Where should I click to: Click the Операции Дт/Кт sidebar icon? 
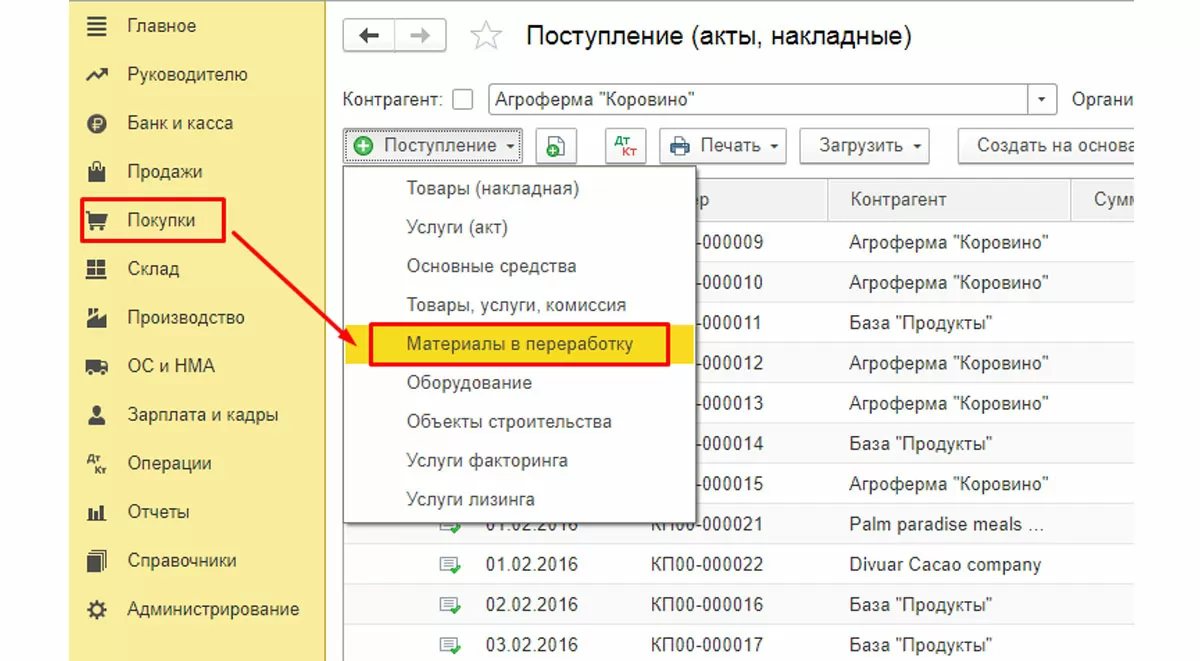[x=97, y=464]
